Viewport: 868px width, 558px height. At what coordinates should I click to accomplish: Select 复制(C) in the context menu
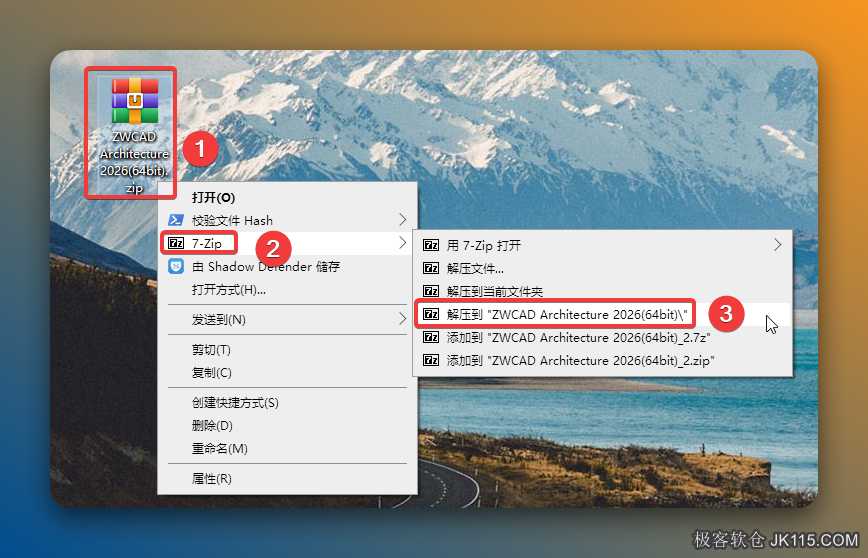pyautogui.click(x=287, y=373)
